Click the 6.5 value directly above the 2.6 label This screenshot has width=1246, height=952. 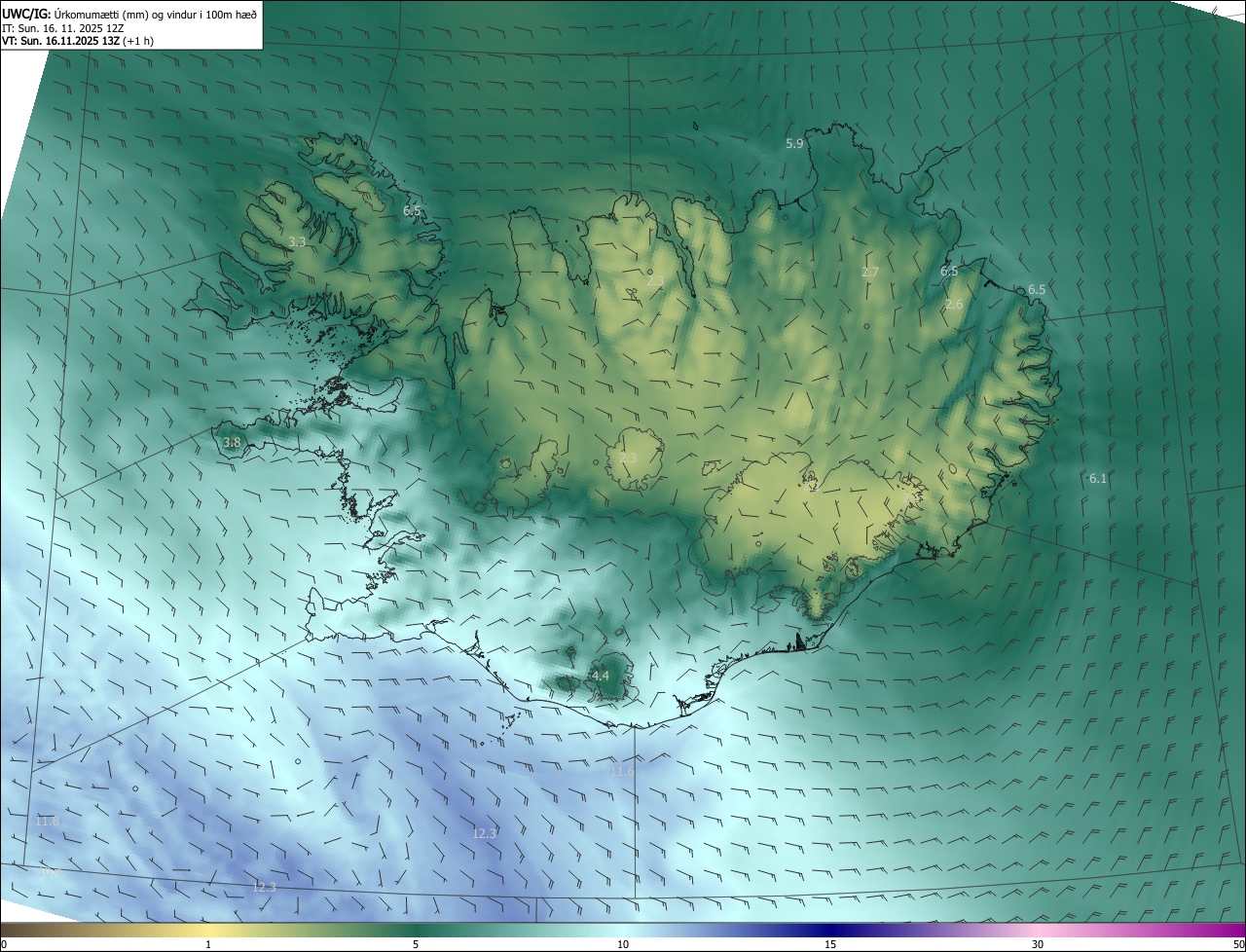(949, 272)
